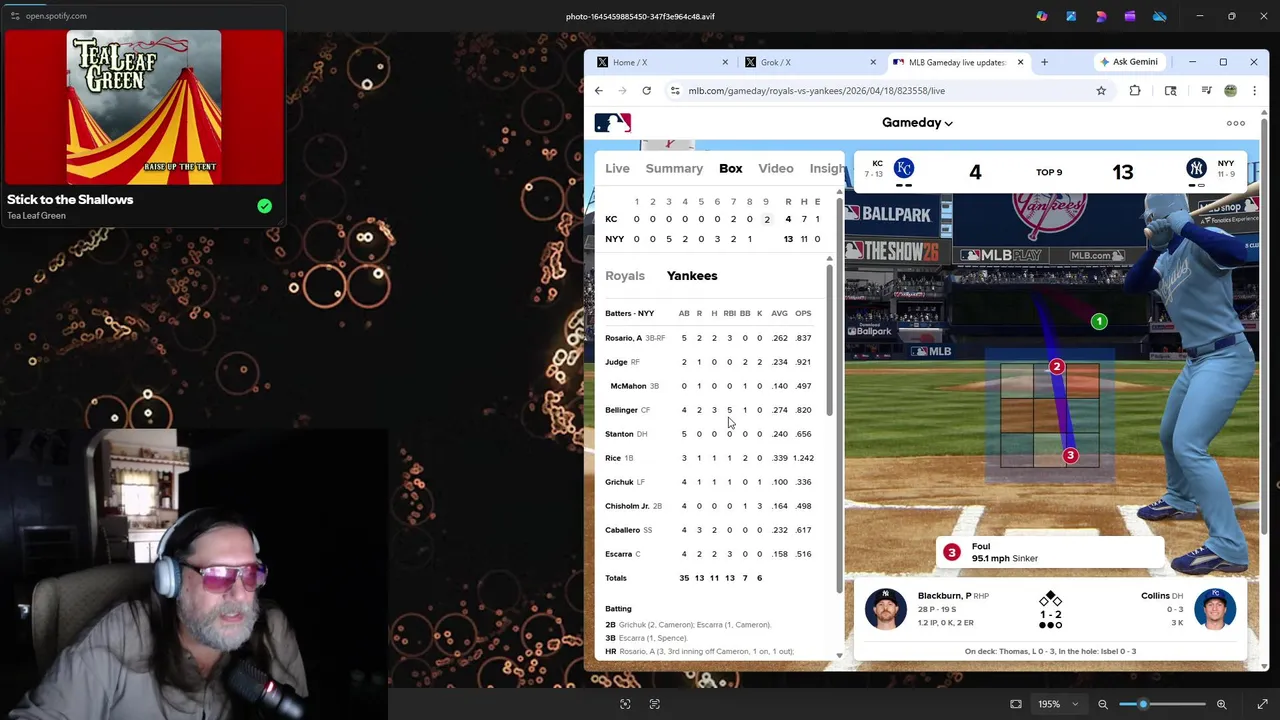This screenshot has width=1280, height=720.
Task: Click the zoom in magnifier icon
Action: coord(1221,704)
